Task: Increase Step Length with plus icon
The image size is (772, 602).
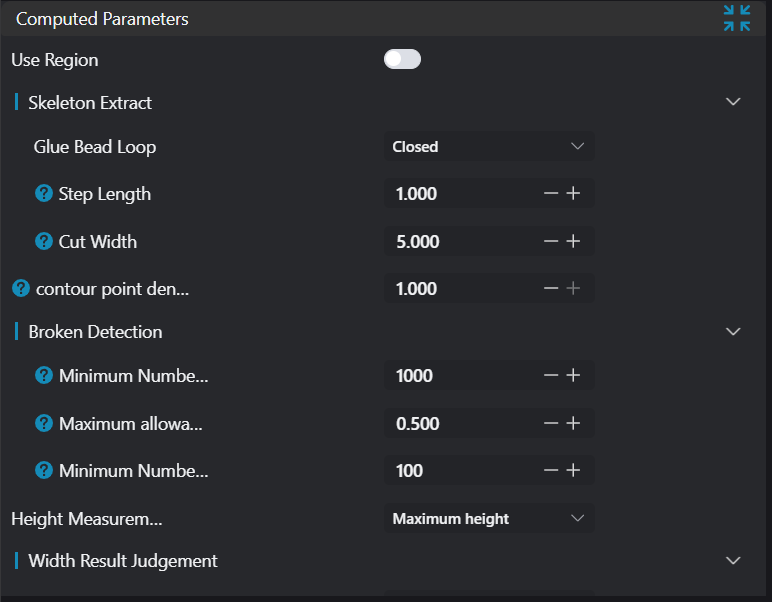Action: [573, 194]
